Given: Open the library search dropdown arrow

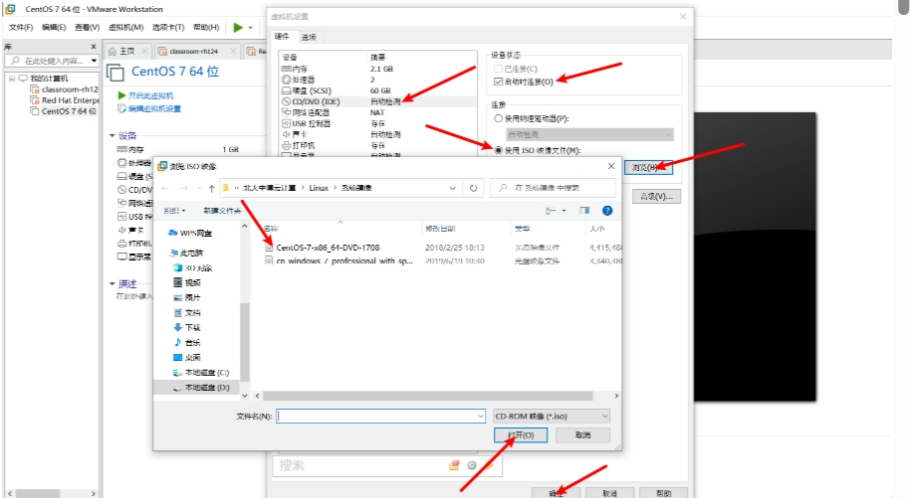Looking at the screenshot, I should [94, 60].
